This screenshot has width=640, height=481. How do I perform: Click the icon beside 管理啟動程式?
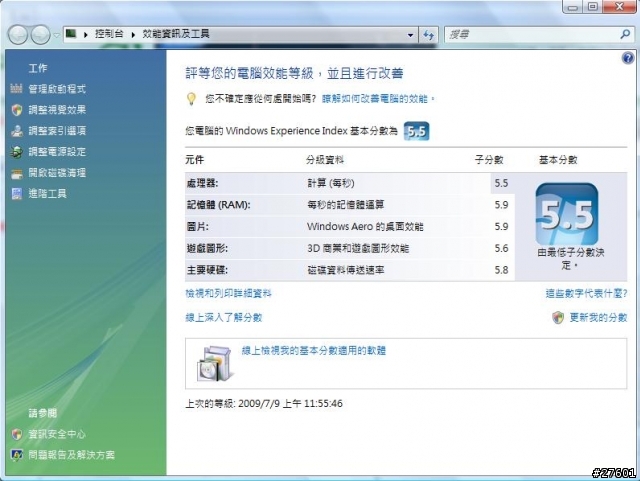[x=16, y=89]
